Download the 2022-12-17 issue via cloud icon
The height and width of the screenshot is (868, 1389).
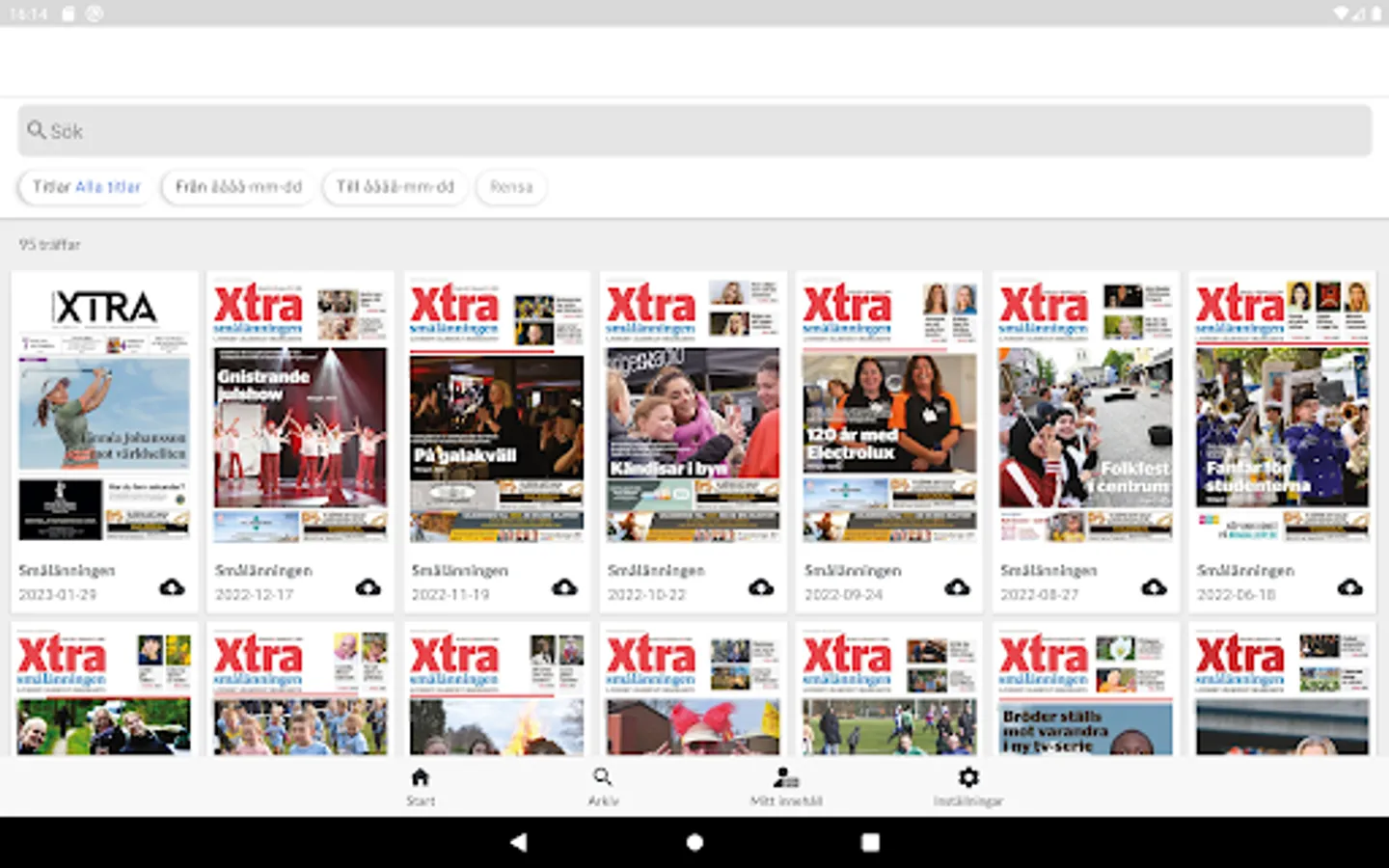click(x=368, y=587)
